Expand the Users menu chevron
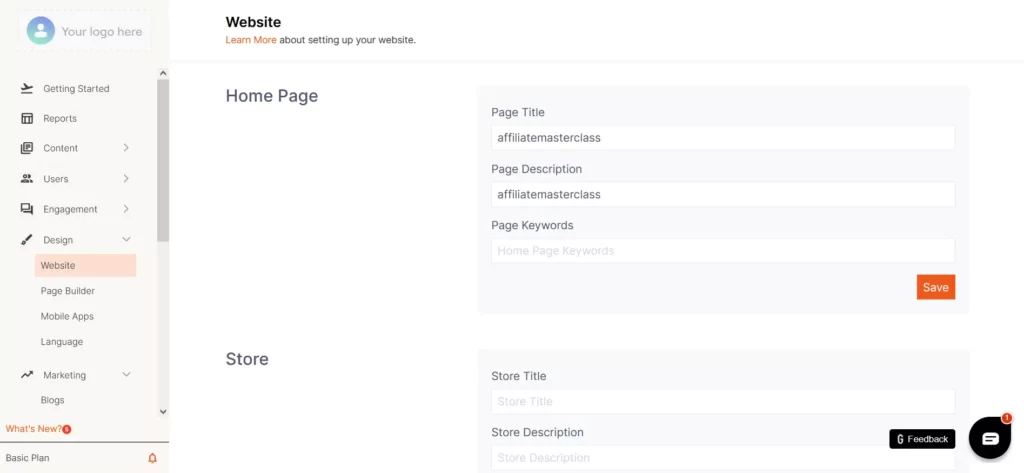Viewport: 1024px width, 473px height. [126, 178]
